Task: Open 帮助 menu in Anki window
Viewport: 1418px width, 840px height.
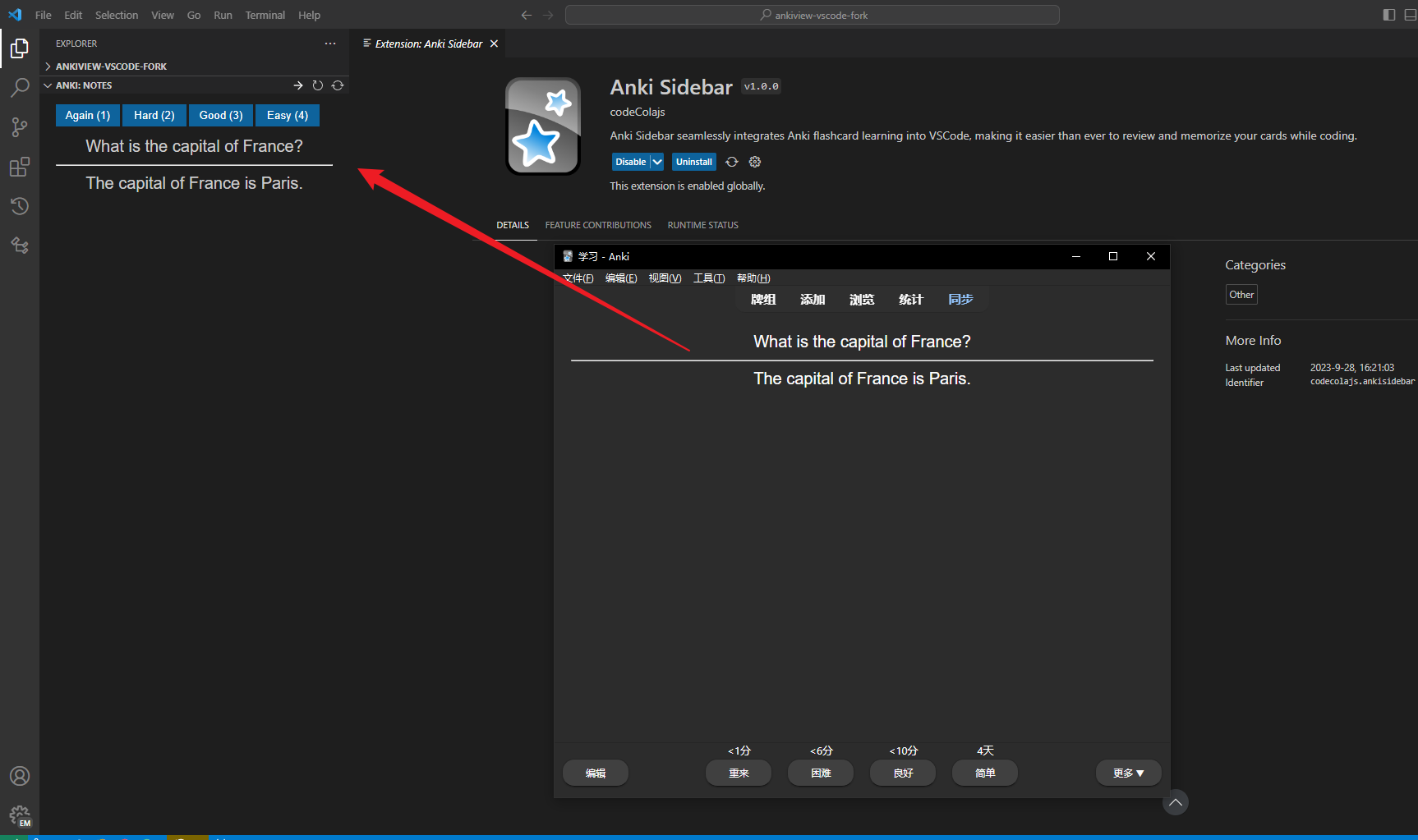Action: (753, 278)
